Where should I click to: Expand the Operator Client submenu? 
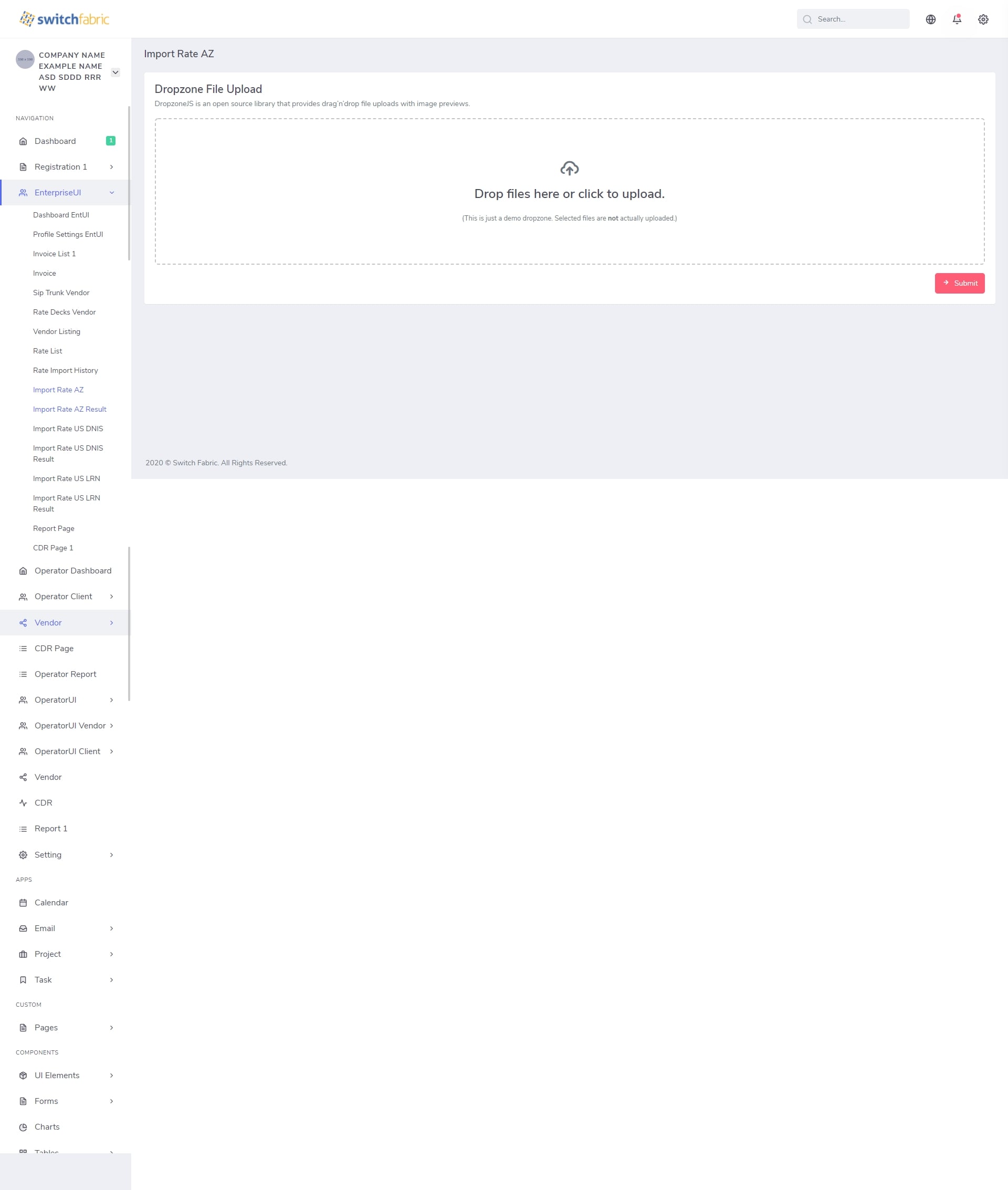111,597
